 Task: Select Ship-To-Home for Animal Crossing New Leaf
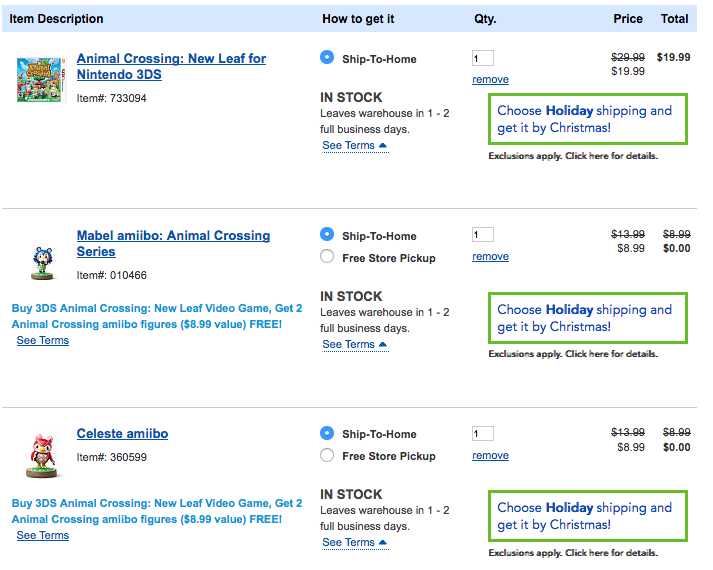[x=327, y=58]
